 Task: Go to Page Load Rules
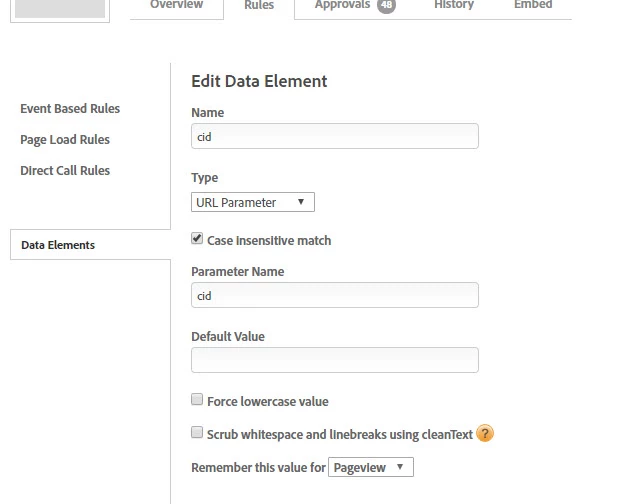[x=65, y=139]
